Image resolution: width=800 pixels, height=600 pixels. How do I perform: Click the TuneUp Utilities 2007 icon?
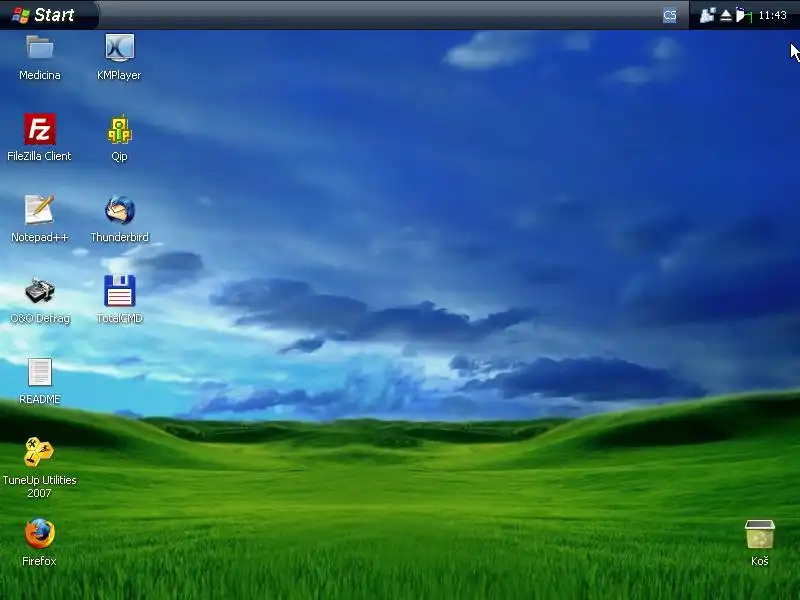point(39,452)
